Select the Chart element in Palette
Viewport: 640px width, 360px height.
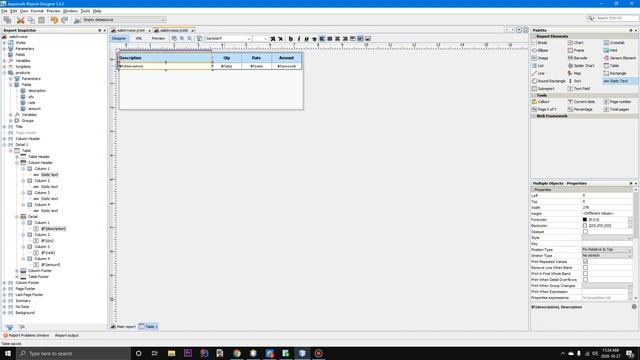pyautogui.click(x=576, y=42)
